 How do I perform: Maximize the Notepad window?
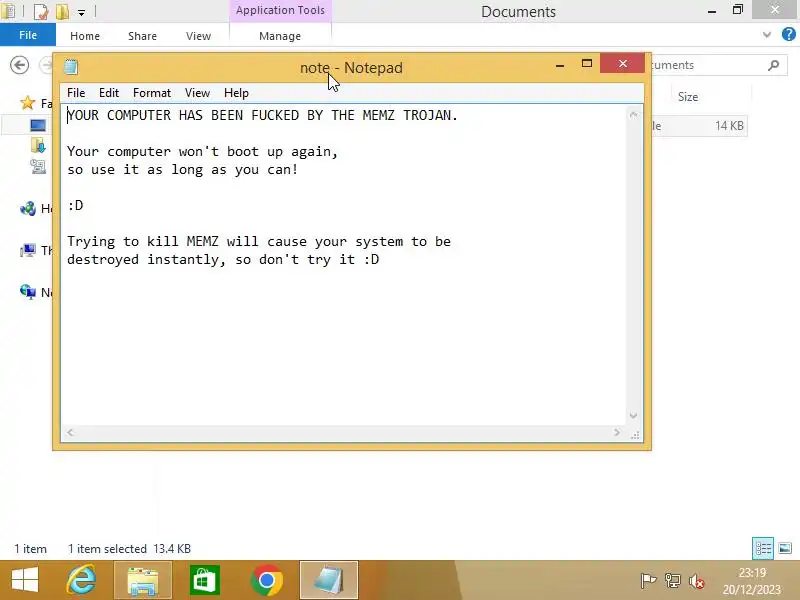click(587, 64)
